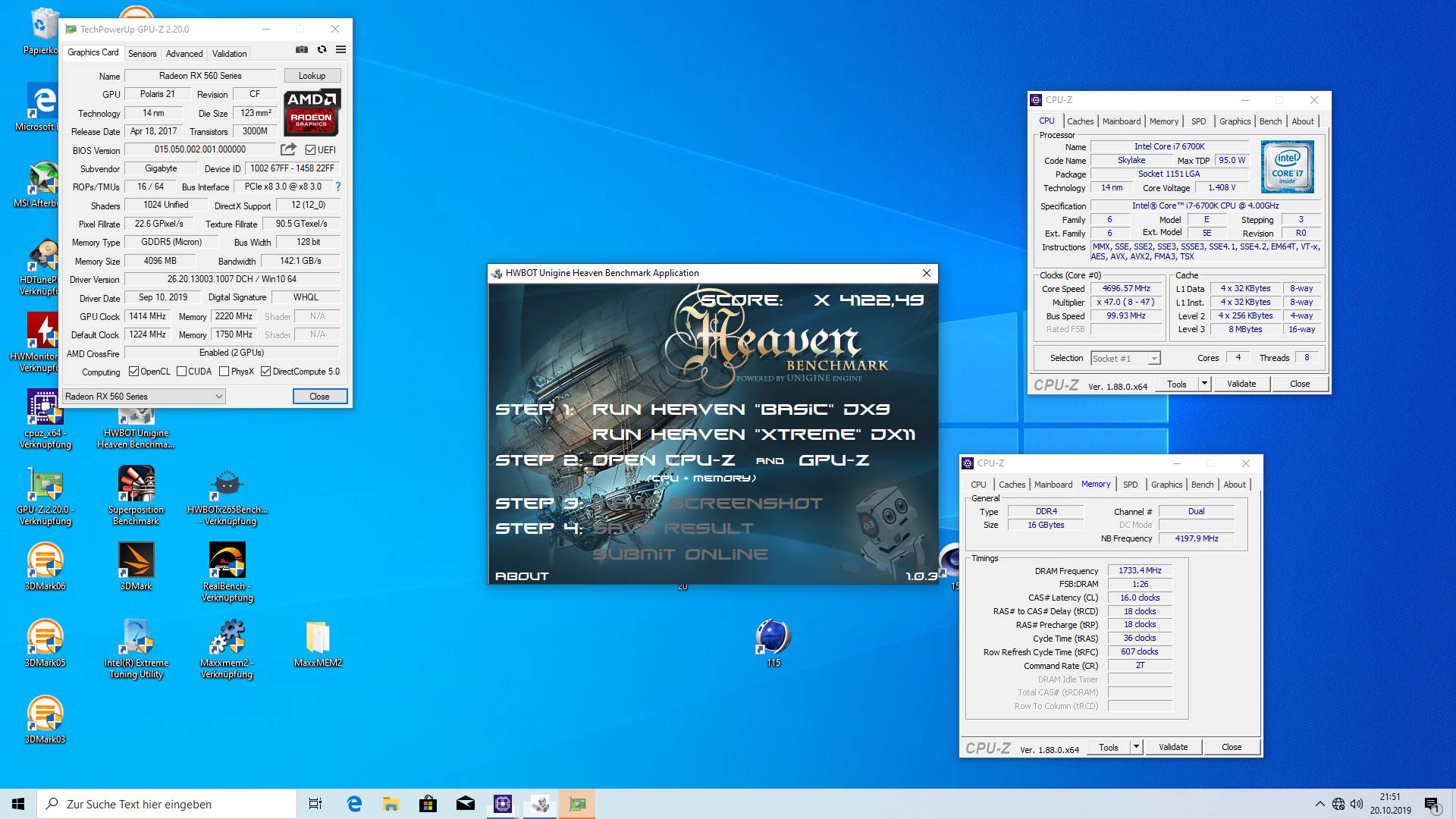Open File Explorer from taskbar
The image size is (1456, 819).
tap(391, 804)
